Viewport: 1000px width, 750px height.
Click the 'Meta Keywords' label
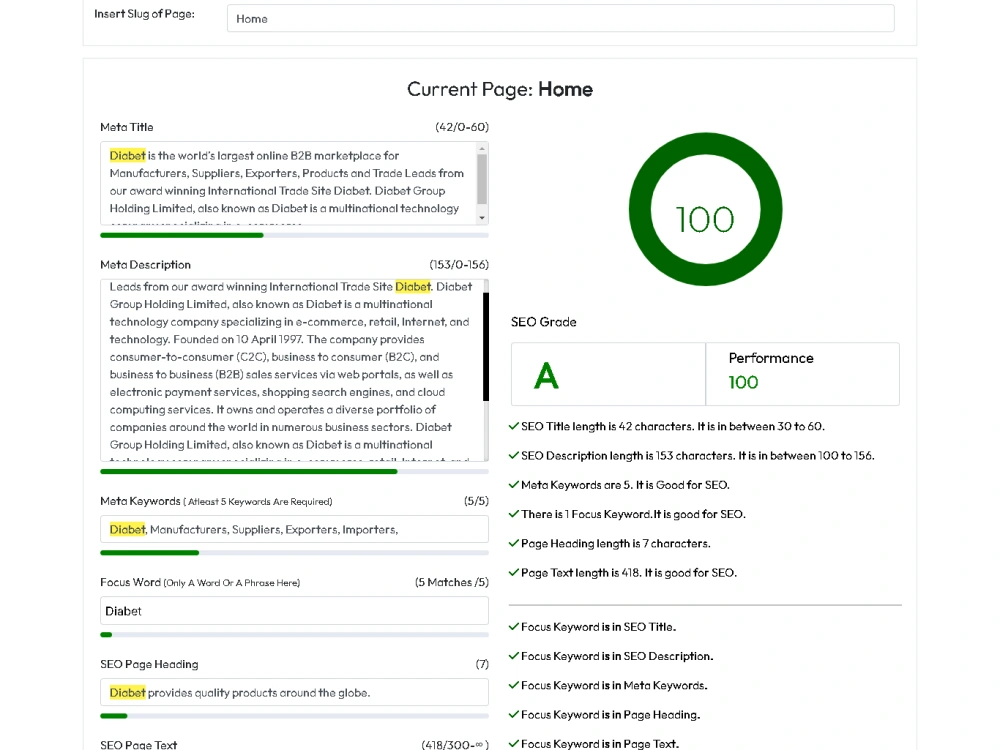click(x=140, y=501)
